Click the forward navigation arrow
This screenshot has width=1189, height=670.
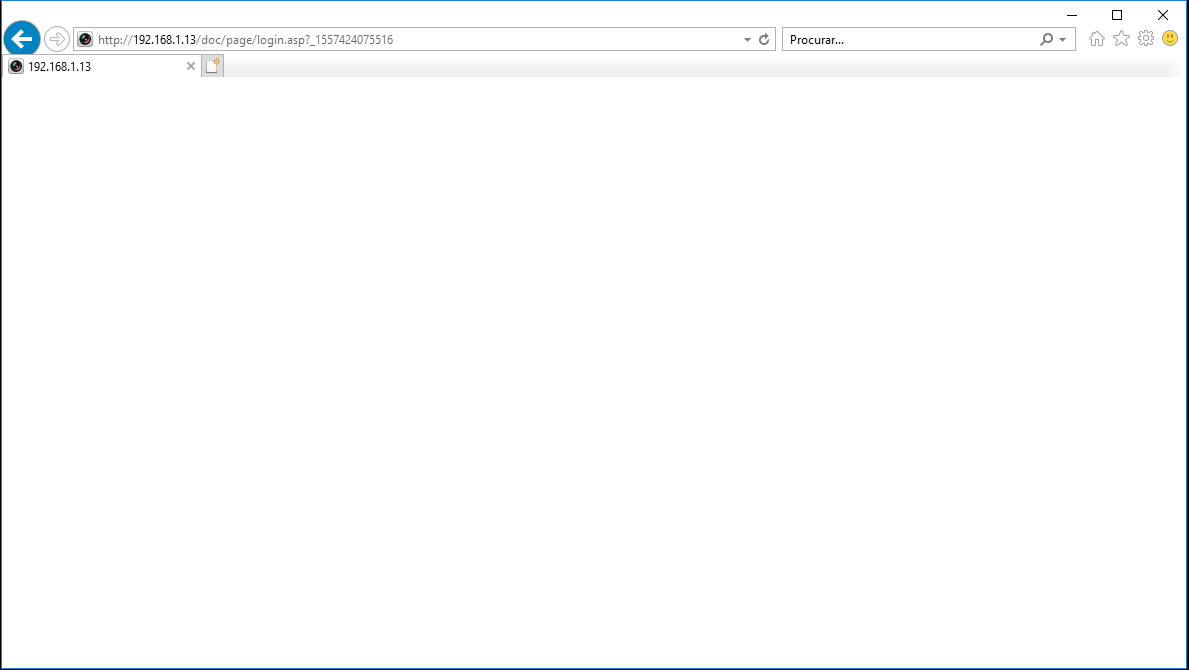(x=57, y=39)
